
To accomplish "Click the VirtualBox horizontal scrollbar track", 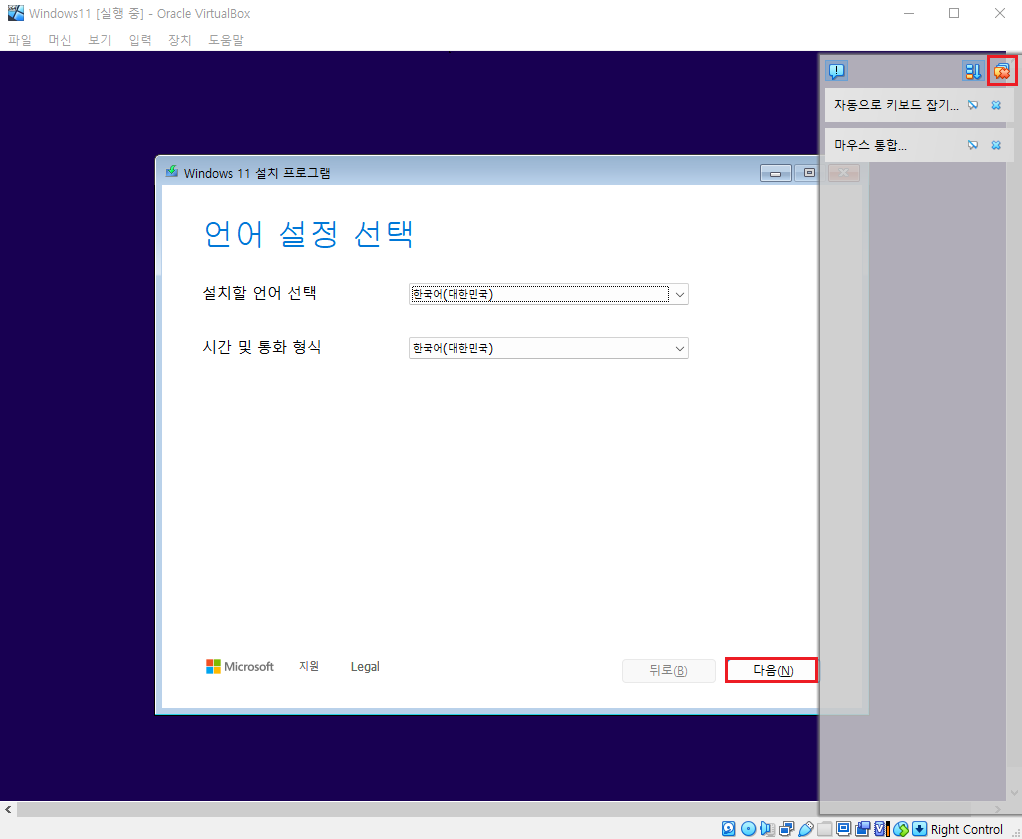I will (x=495, y=809).
